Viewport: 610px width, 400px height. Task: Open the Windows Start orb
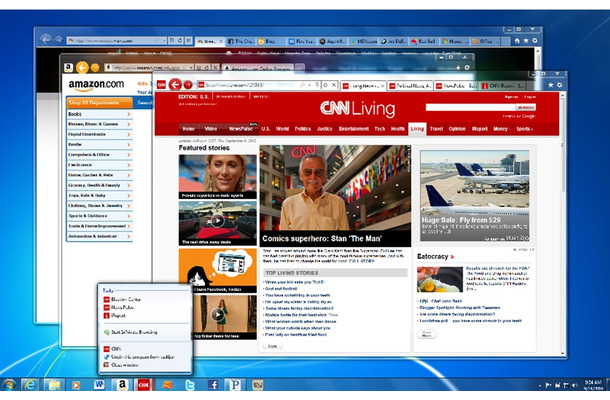click(x=9, y=384)
